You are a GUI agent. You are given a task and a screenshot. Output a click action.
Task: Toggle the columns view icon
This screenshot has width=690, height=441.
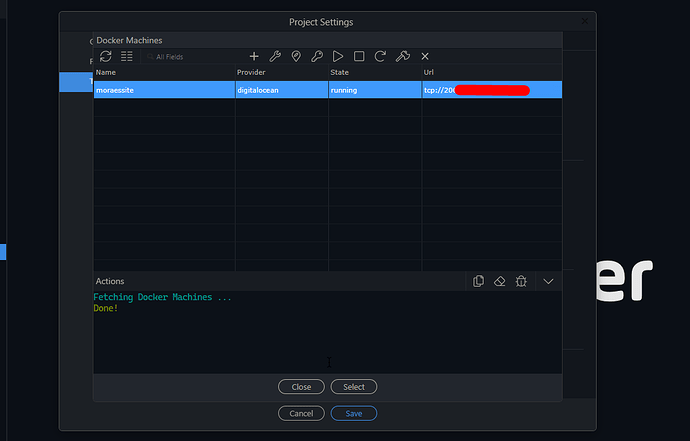[x=127, y=56]
